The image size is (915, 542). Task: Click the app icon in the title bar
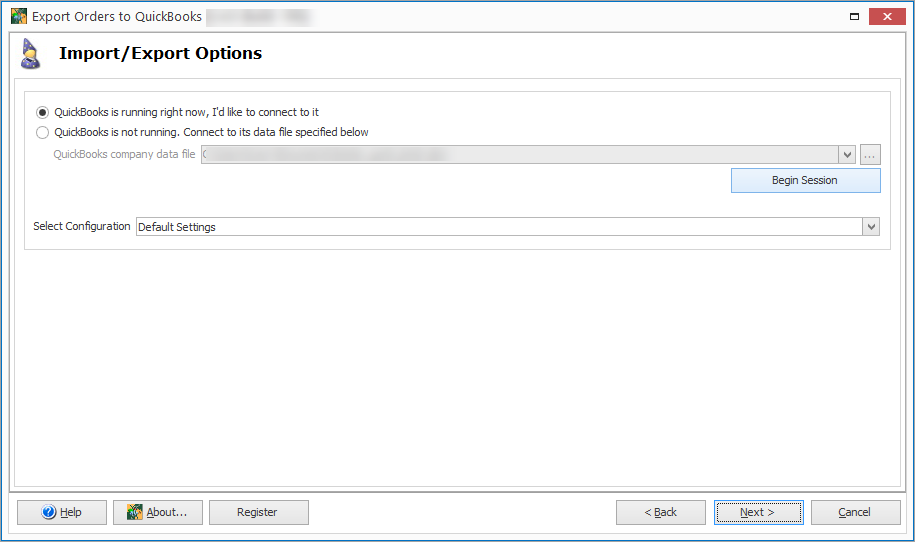(x=19, y=17)
